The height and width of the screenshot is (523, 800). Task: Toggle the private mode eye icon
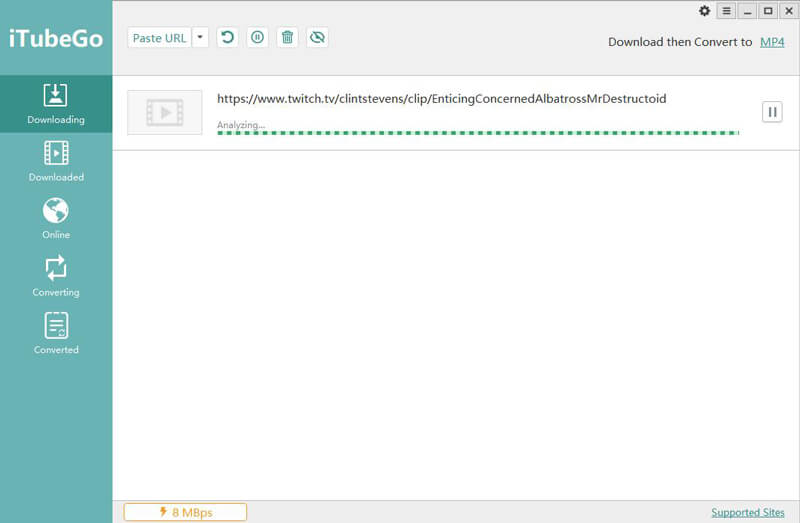[x=317, y=37]
